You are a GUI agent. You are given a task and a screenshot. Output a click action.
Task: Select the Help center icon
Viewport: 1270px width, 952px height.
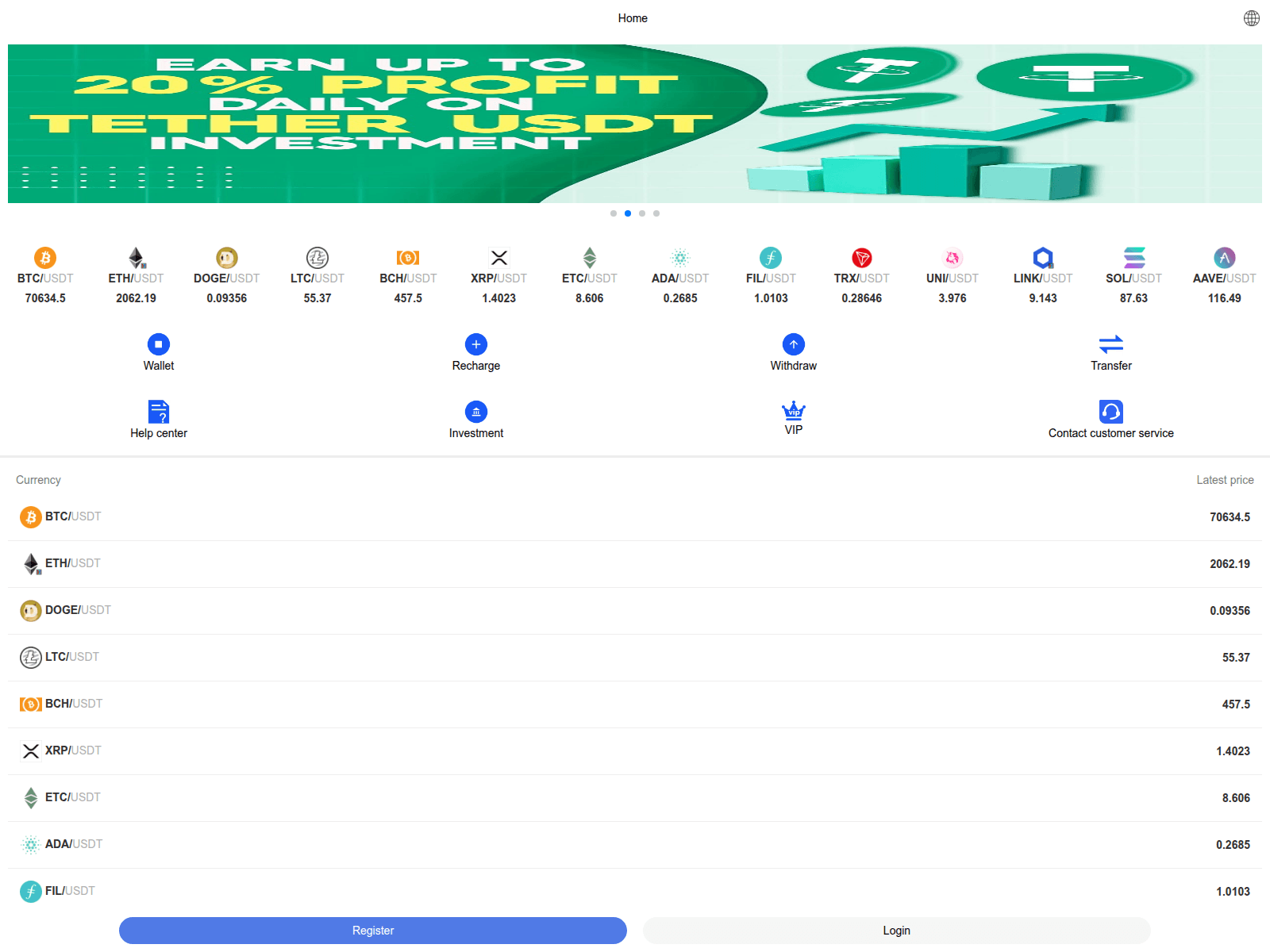click(x=158, y=412)
